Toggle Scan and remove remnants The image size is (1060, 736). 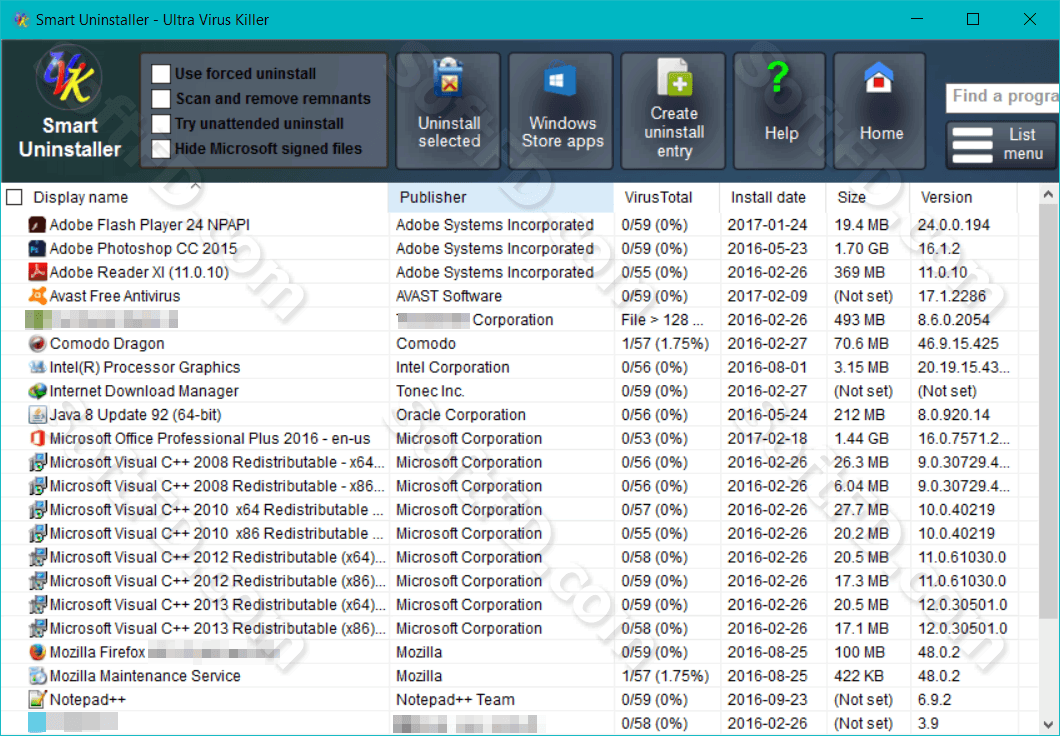click(x=161, y=99)
